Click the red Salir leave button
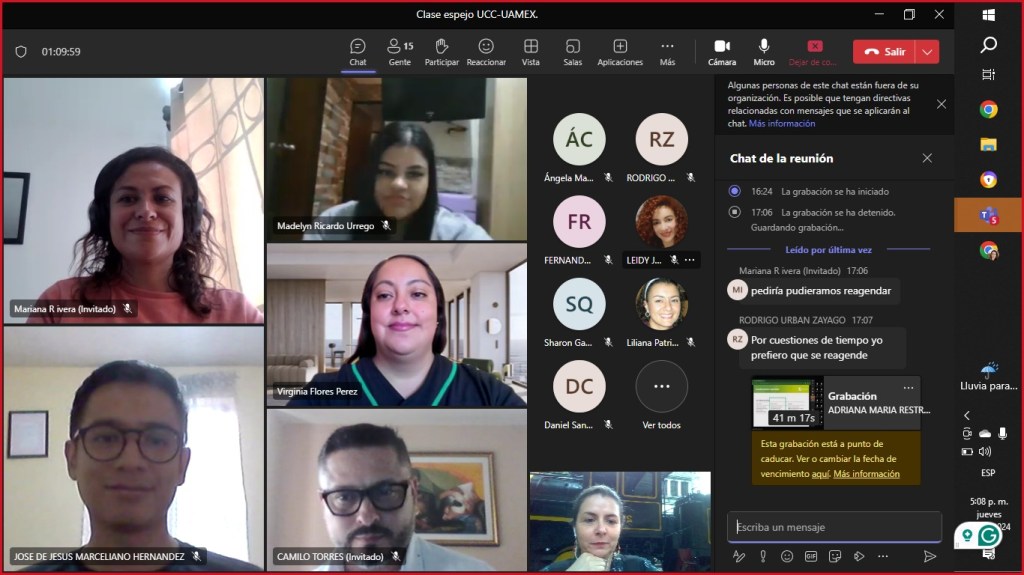Image resolution: width=1024 pixels, height=575 pixels. point(884,52)
